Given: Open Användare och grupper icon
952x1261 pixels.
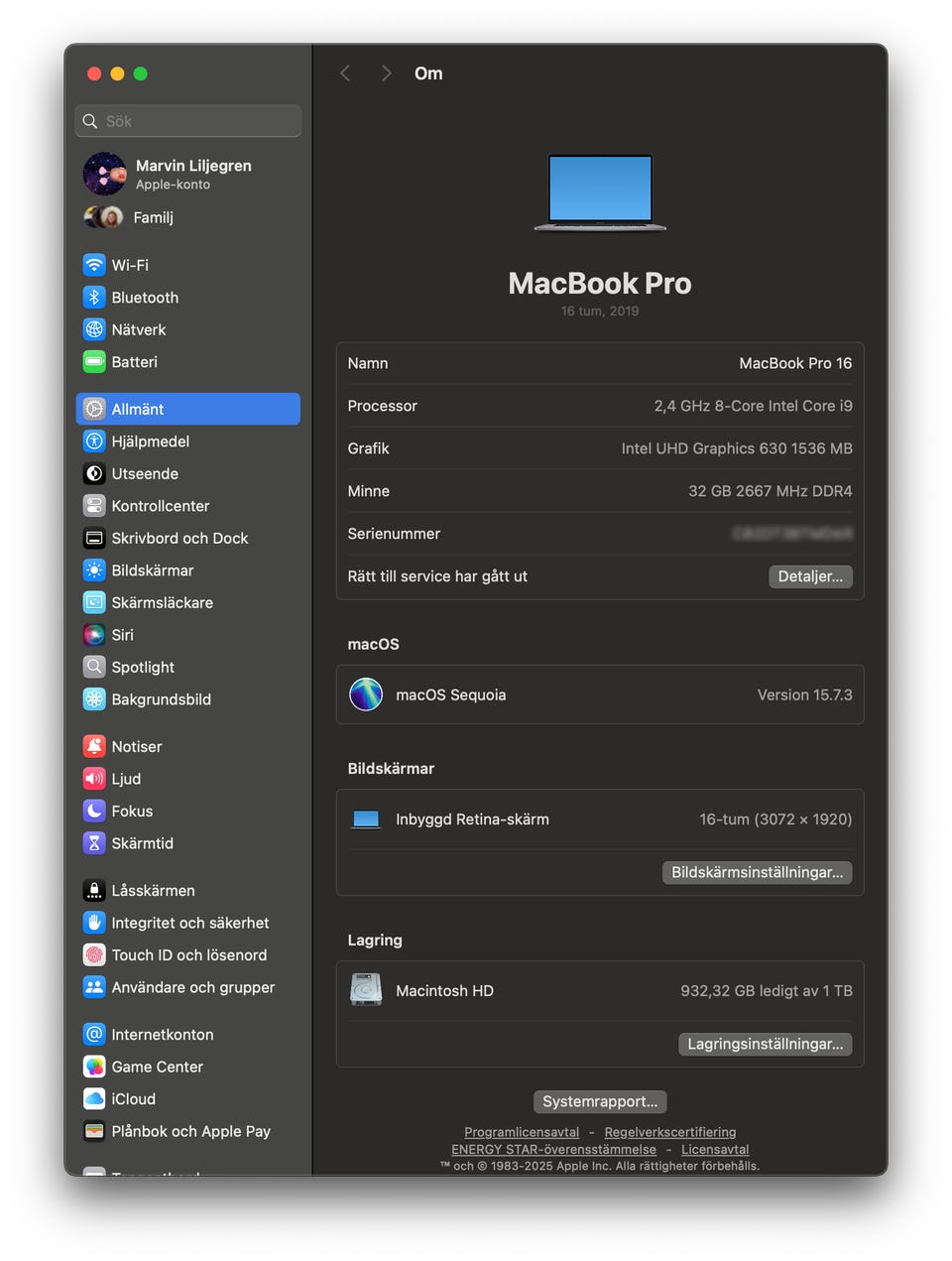Looking at the screenshot, I should (94, 987).
